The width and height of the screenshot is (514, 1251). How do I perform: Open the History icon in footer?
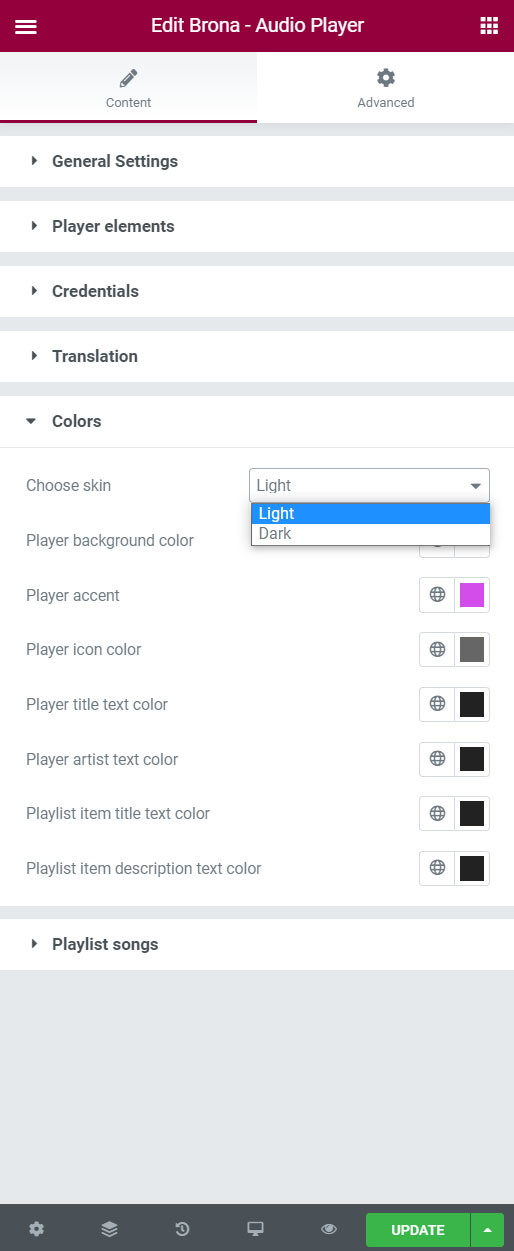click(x=182, y=1229)
